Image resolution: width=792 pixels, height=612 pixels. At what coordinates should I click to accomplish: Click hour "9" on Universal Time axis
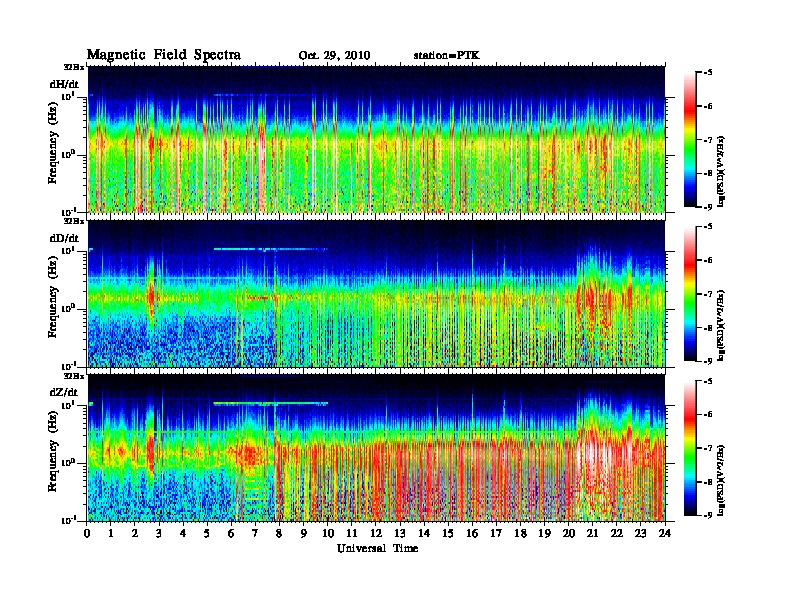[x=304, y=533]
